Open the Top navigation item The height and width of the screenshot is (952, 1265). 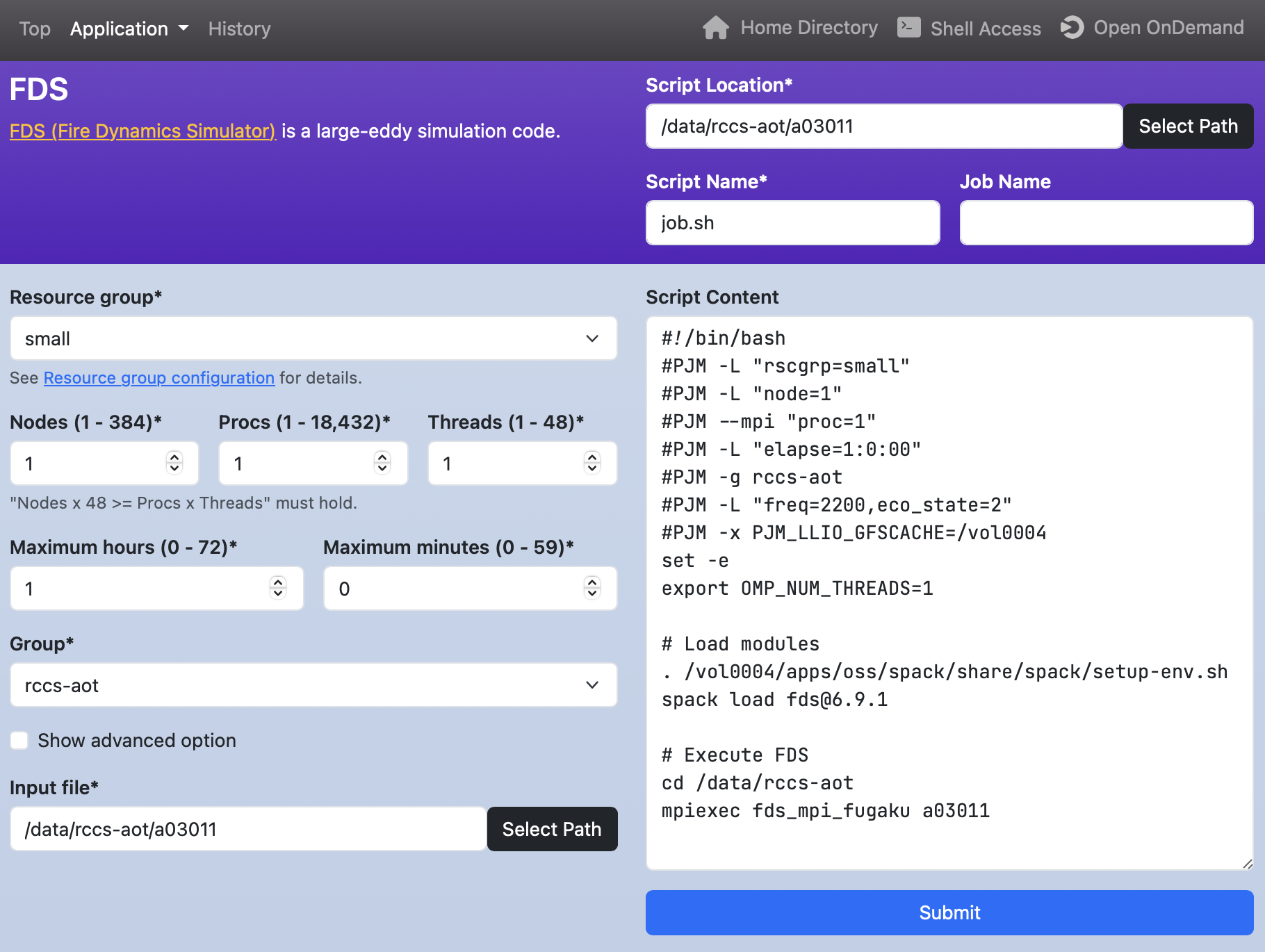pos(35,28)
